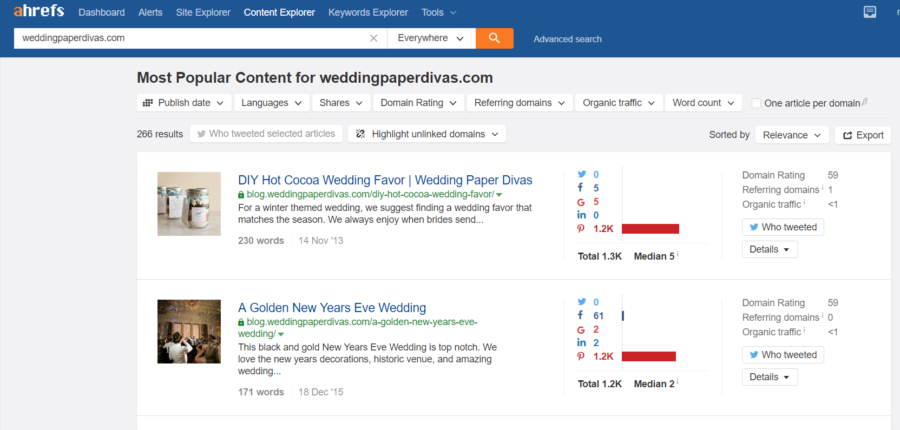
Task: Open DIY Hot Cocoa Wedding Favor title link
Action: tap(385, 180)
